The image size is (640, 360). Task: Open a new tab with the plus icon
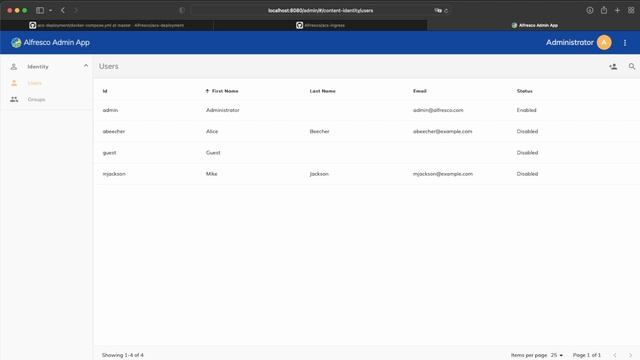tap(617, 11)
